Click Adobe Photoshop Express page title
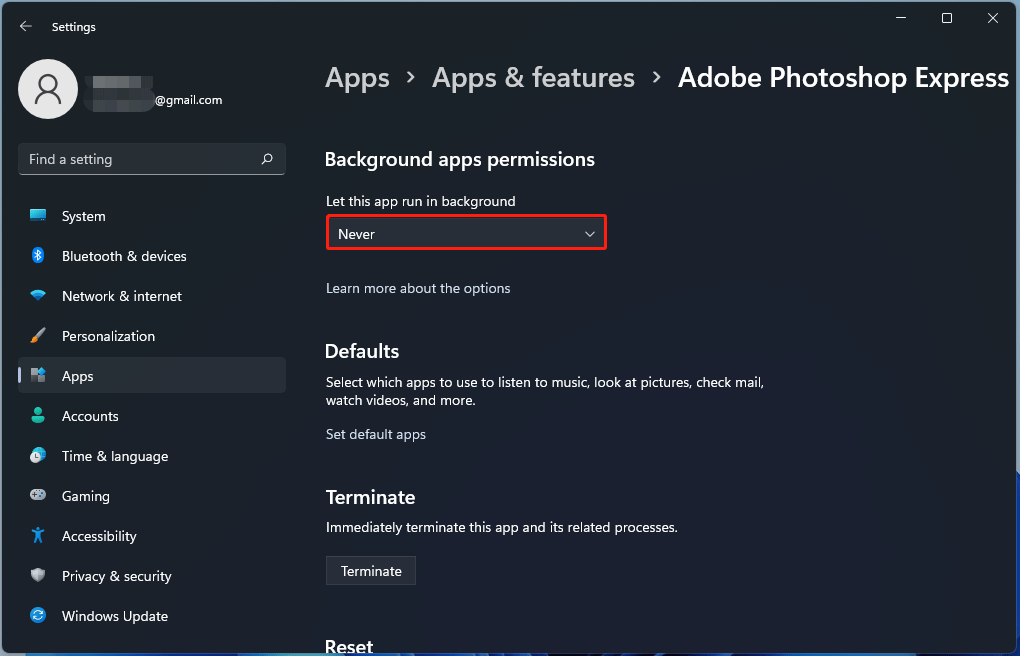The image size is (1020, 656). pyautogui.click(x=843, y=77)
